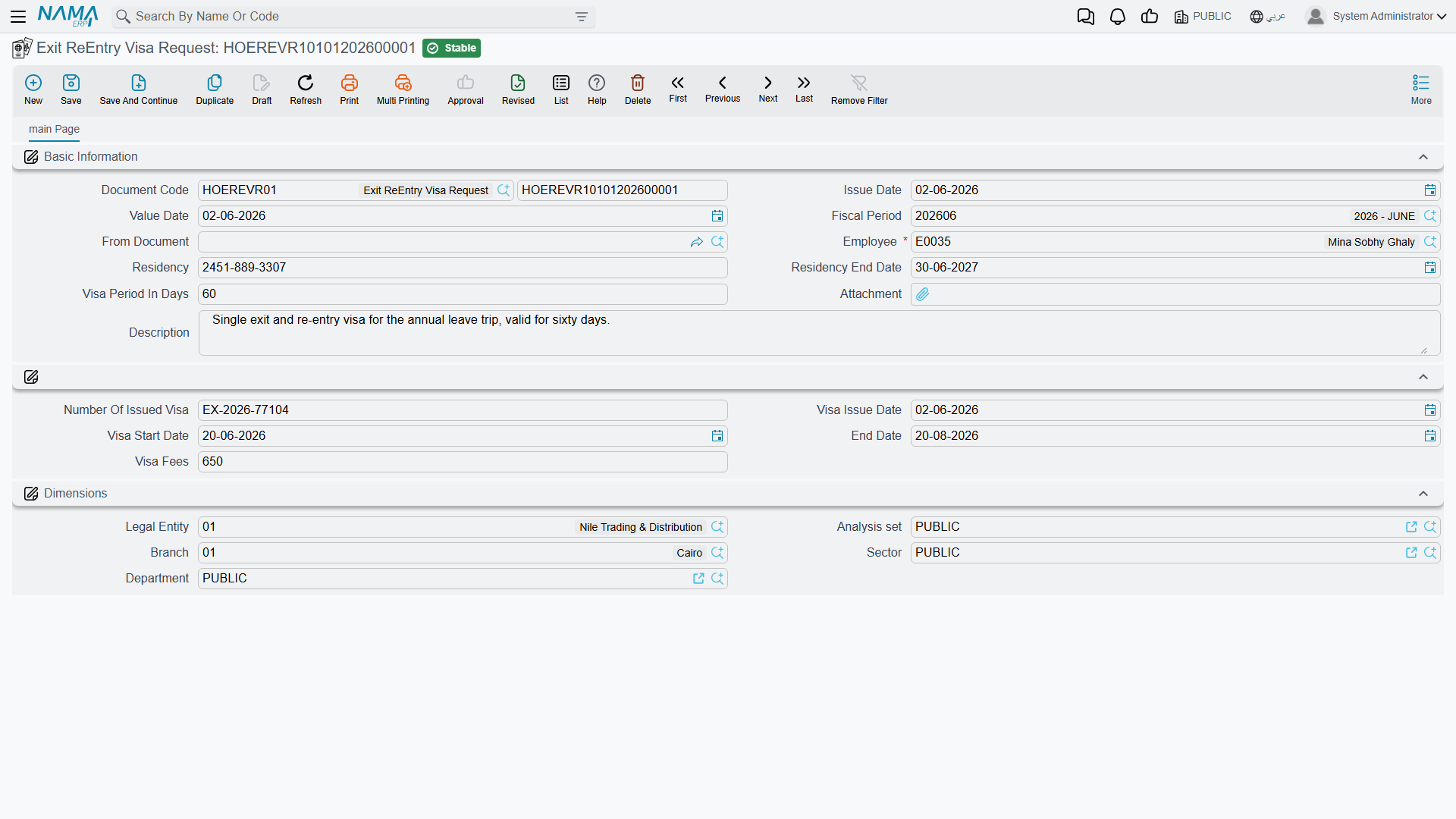Duplicate this visa request

(x=215, y=89)
